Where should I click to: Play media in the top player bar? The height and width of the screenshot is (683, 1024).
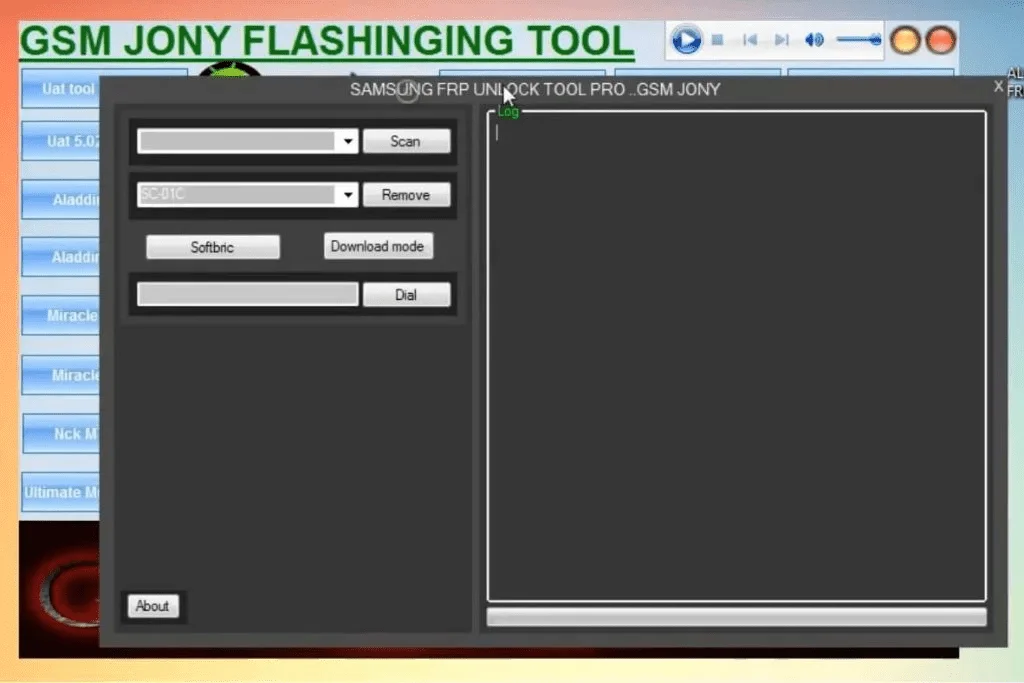(x=686, y=40)
